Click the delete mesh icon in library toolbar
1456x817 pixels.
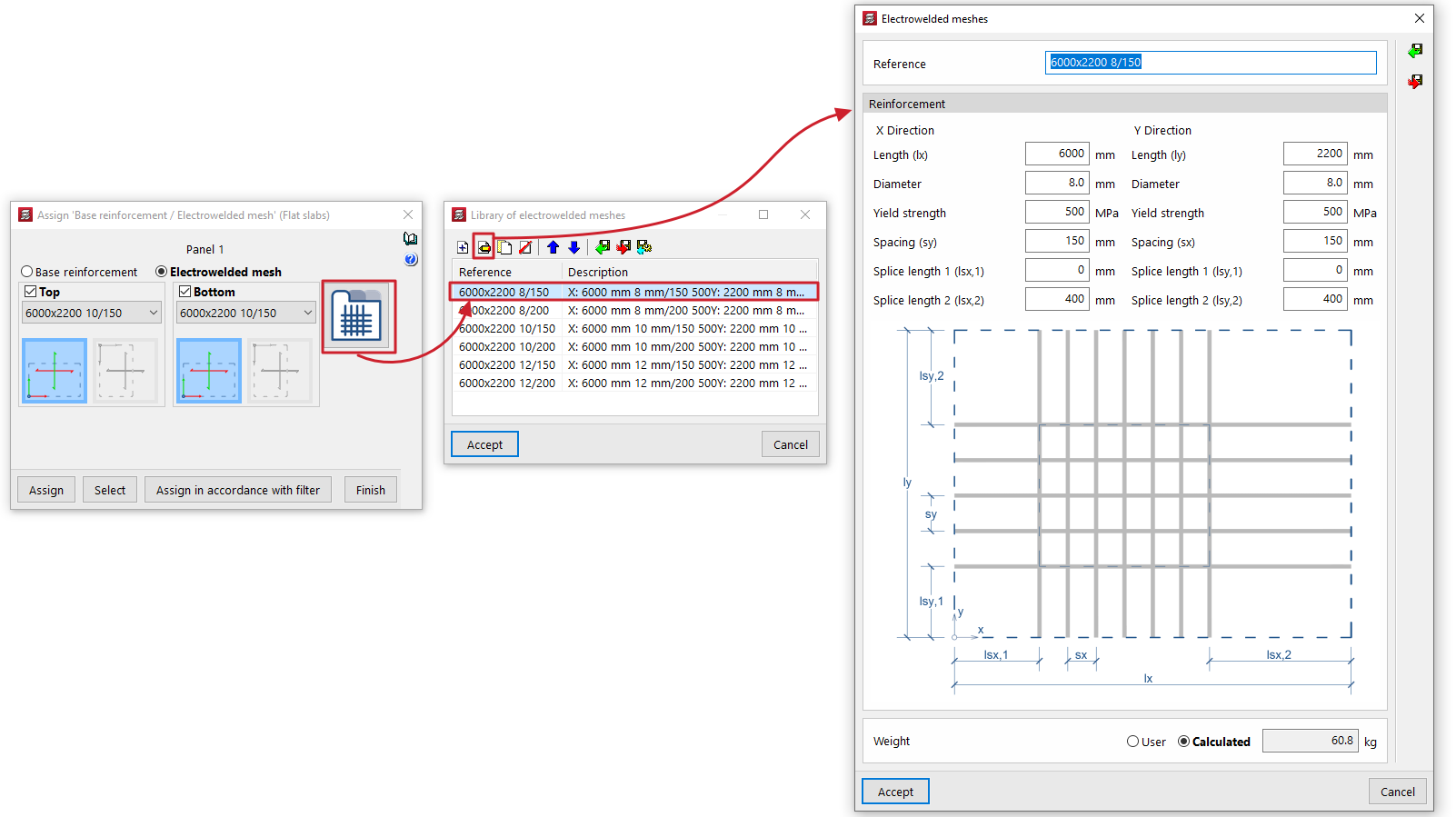coord(525,247)
